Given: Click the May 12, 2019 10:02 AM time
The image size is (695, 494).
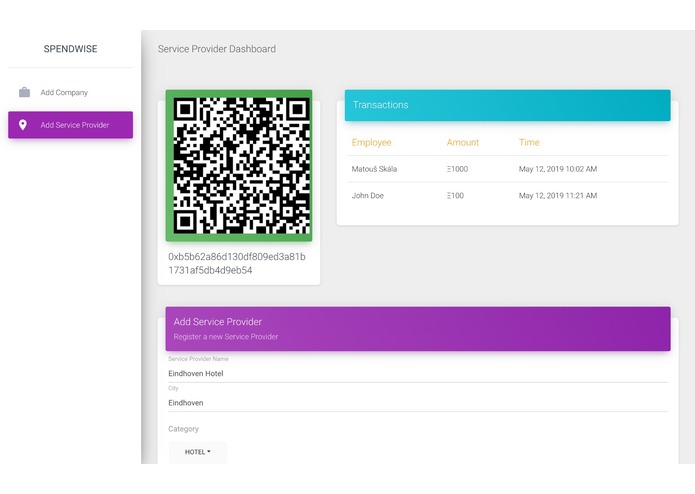Looking at the screenshot, I should pyautogui.click(x=558, y=169).
